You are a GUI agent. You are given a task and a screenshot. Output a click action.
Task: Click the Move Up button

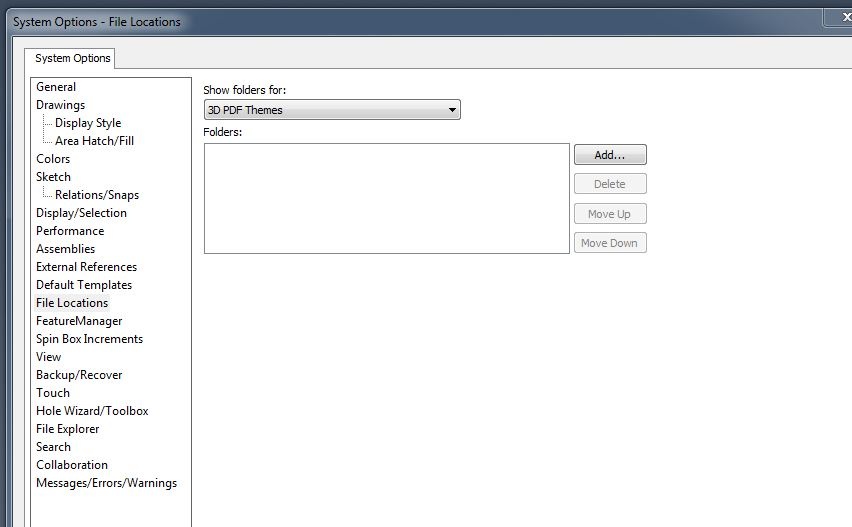pos(610,214)
